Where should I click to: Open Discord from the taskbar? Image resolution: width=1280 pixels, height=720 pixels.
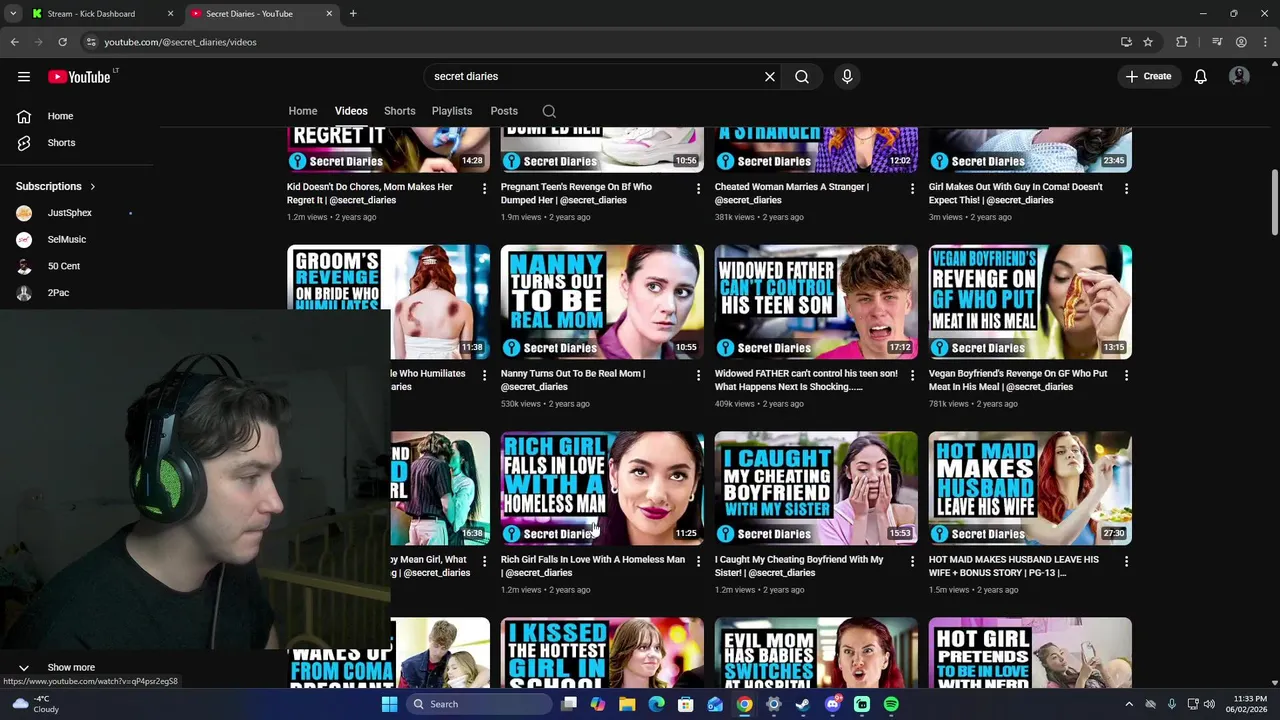pos(832,704)
